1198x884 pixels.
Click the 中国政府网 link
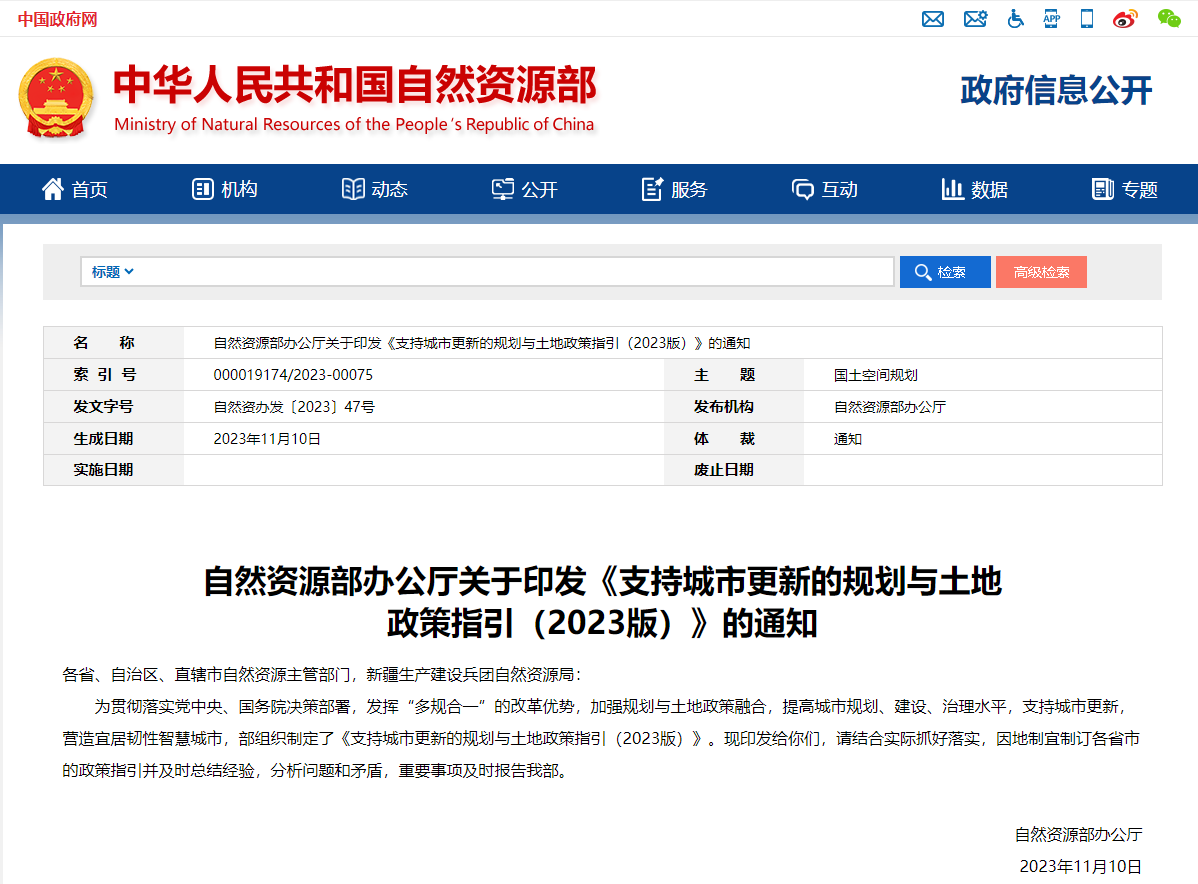coord(57,20)
